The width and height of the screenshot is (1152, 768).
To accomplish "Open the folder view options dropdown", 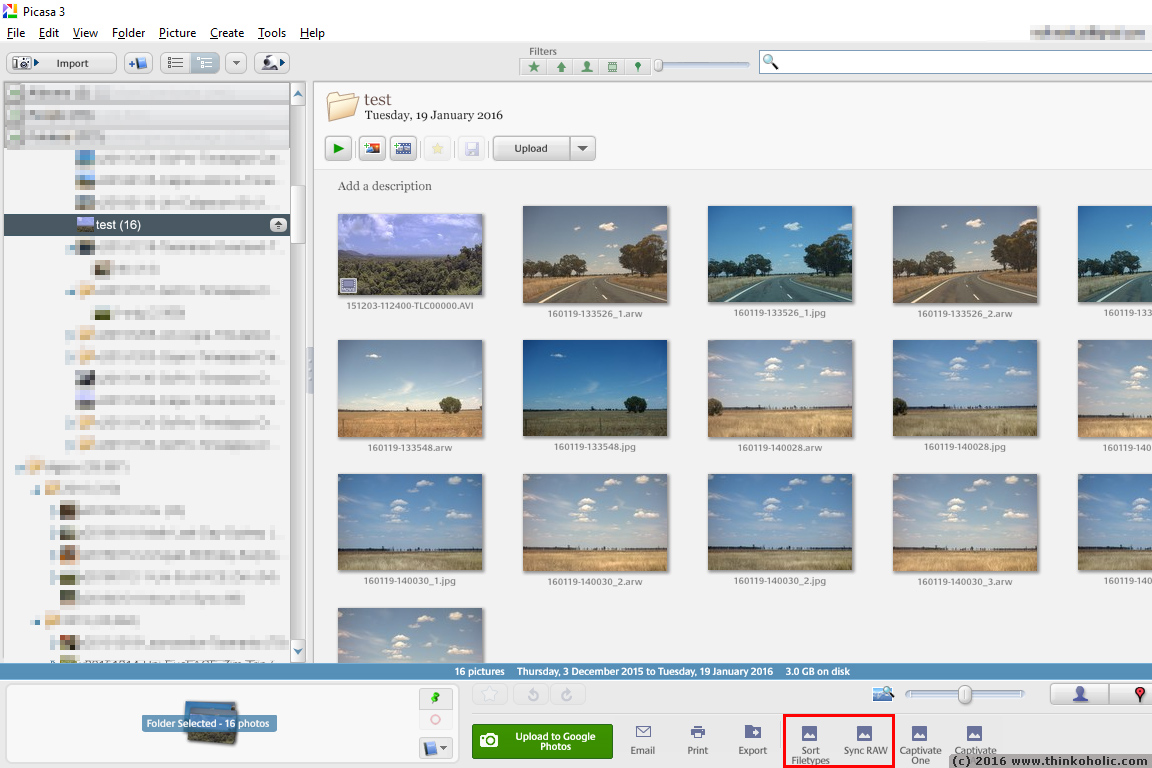I will click(x=236, y=63).
